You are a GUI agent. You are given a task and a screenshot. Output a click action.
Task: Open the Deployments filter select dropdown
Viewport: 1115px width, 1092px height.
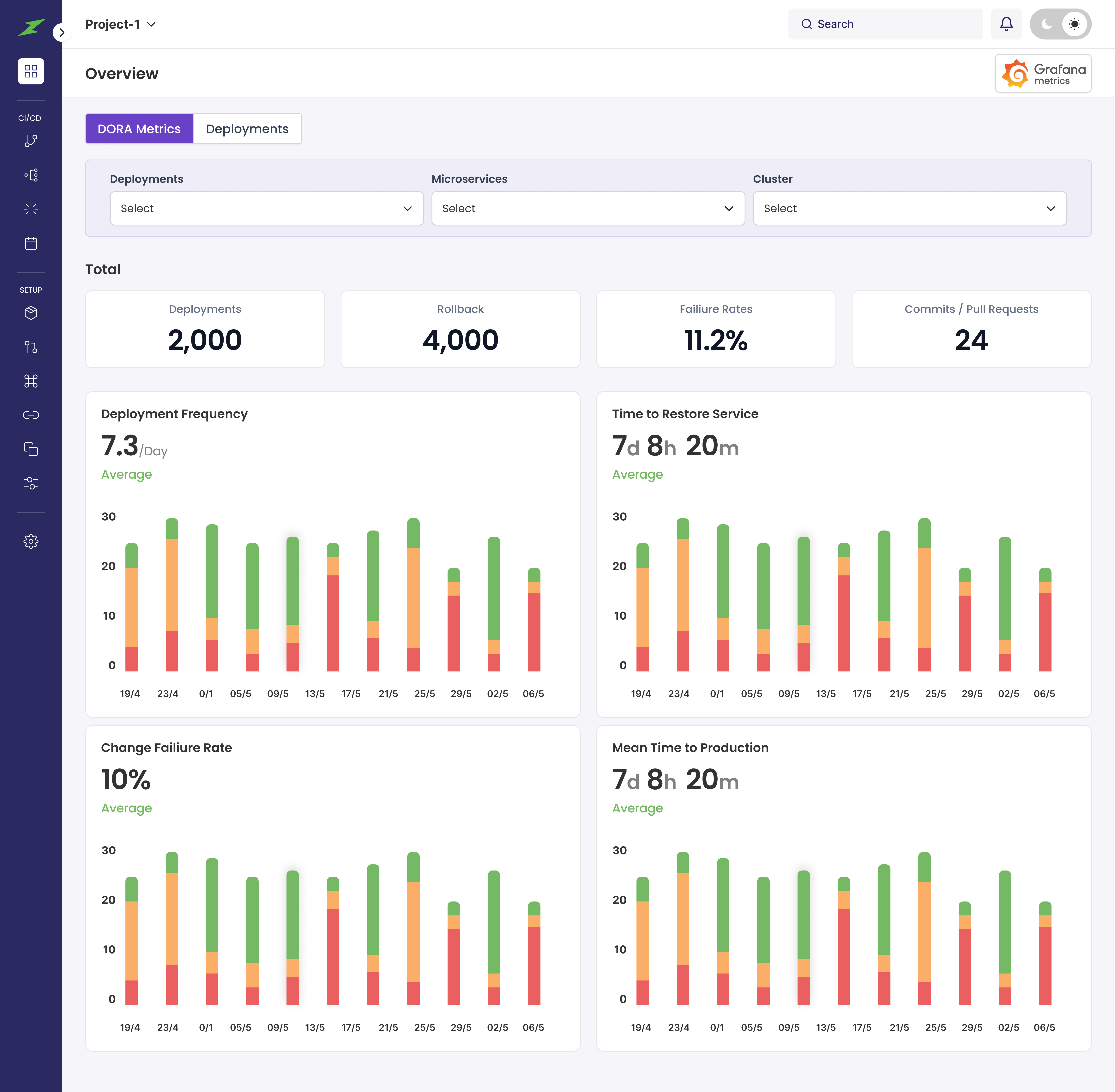click(267, 208)
